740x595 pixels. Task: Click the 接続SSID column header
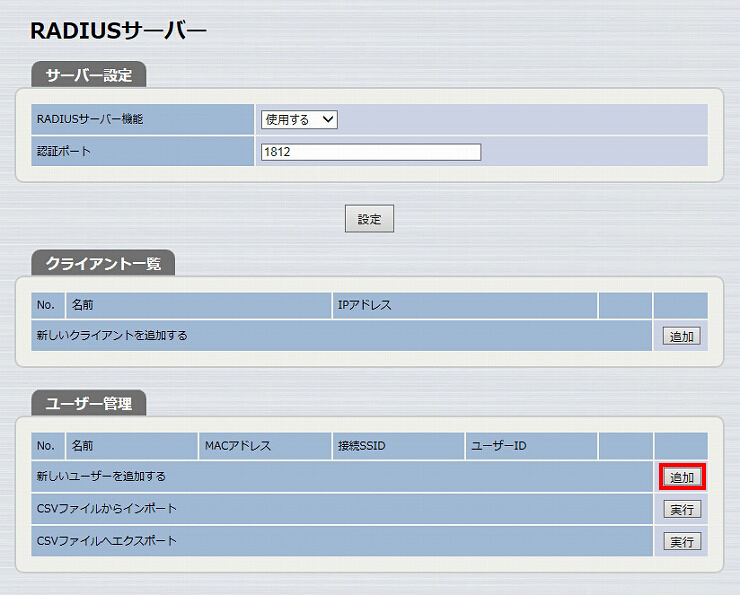(x=362, y=445)
